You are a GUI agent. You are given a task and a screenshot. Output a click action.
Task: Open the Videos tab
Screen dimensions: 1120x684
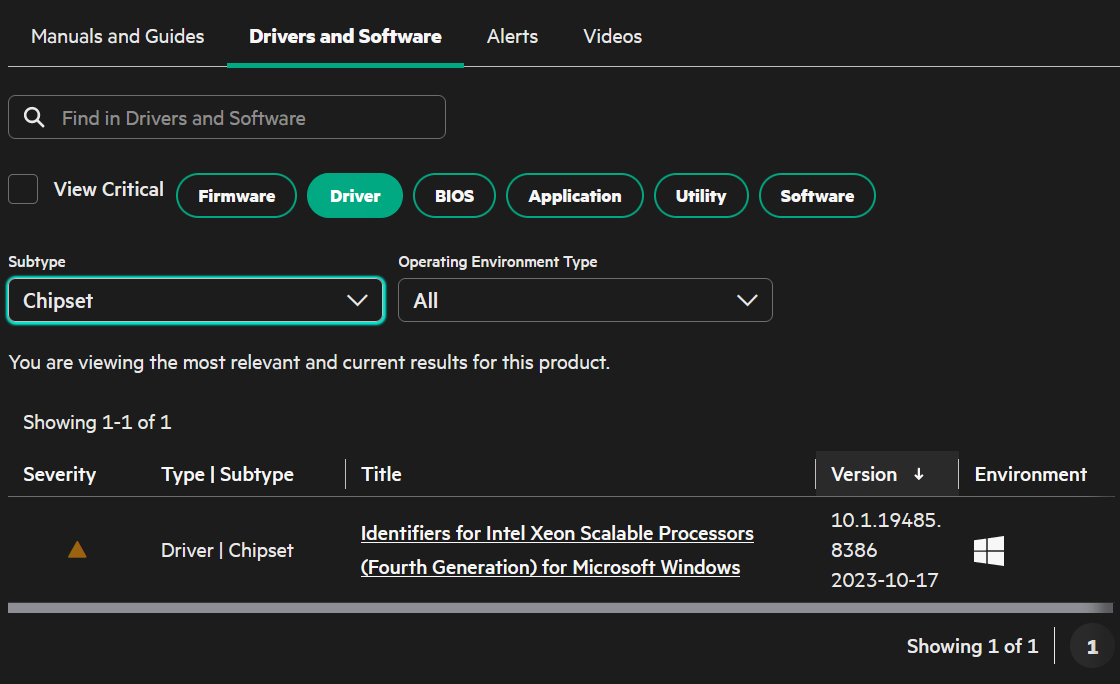click(612, 36)
